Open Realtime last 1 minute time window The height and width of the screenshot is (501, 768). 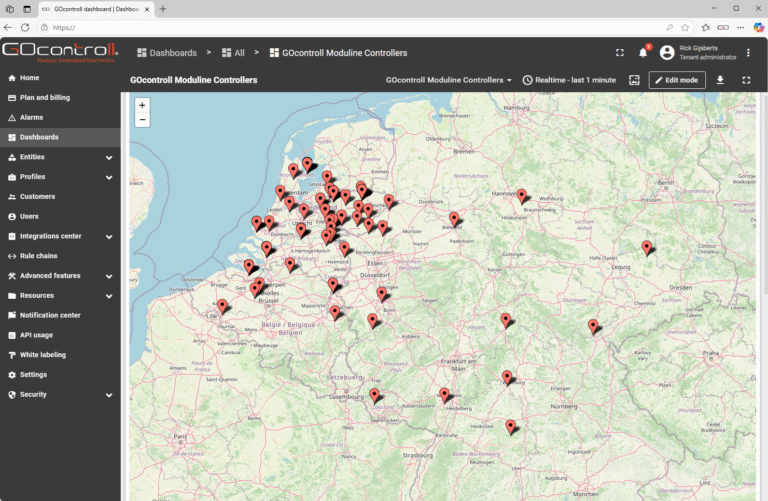click(569, 80)
